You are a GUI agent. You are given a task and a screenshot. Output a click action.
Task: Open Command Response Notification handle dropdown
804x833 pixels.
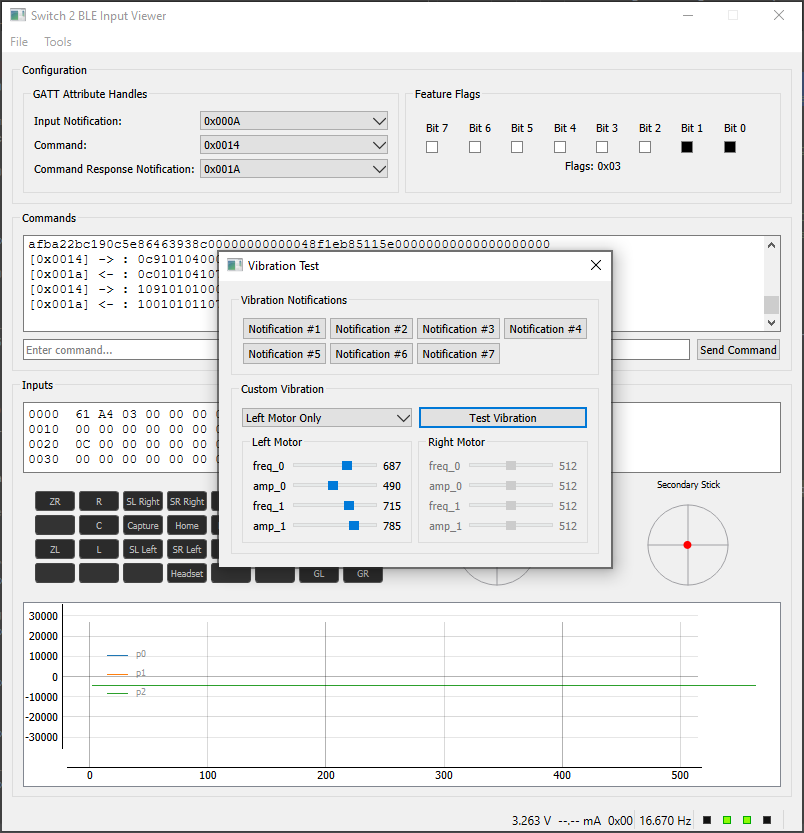click(294, 168)
